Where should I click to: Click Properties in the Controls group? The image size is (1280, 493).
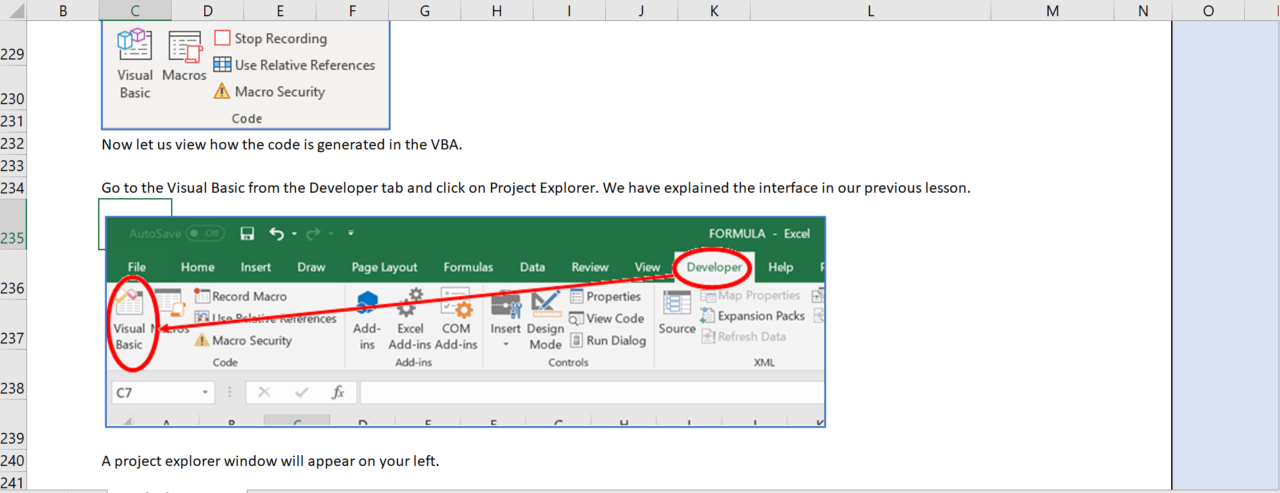tap(606, 296)
